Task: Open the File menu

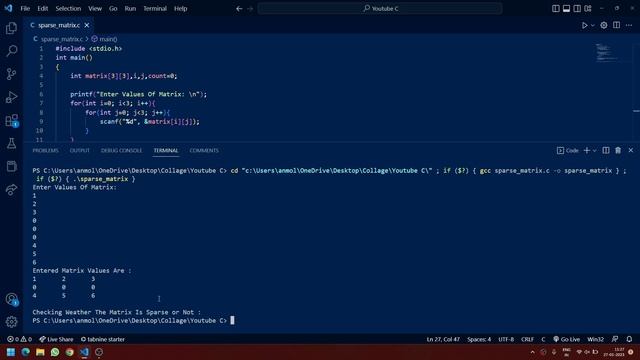Action: pyautogui.click(x=25, y=9)
